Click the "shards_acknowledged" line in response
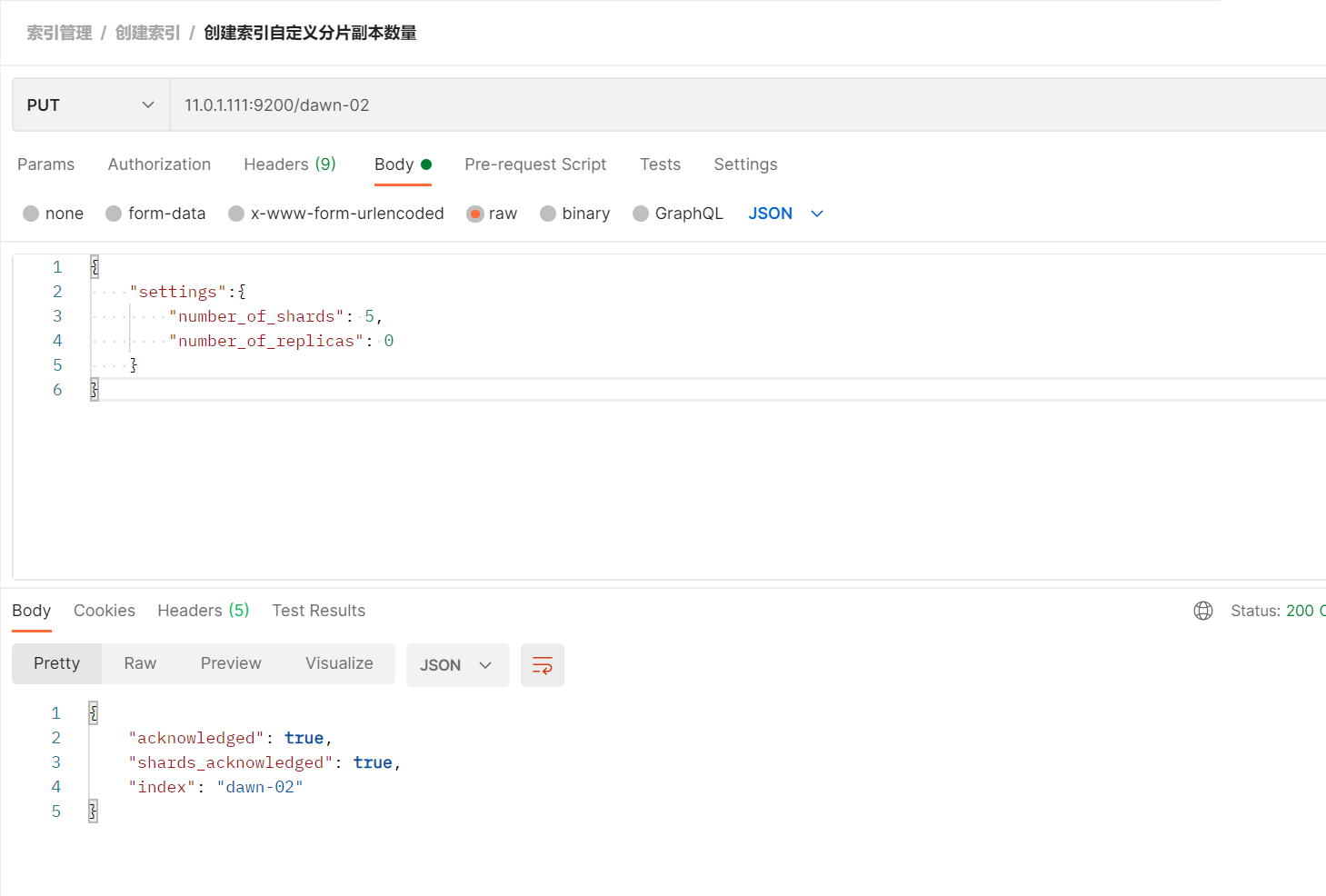 [264, 762]
